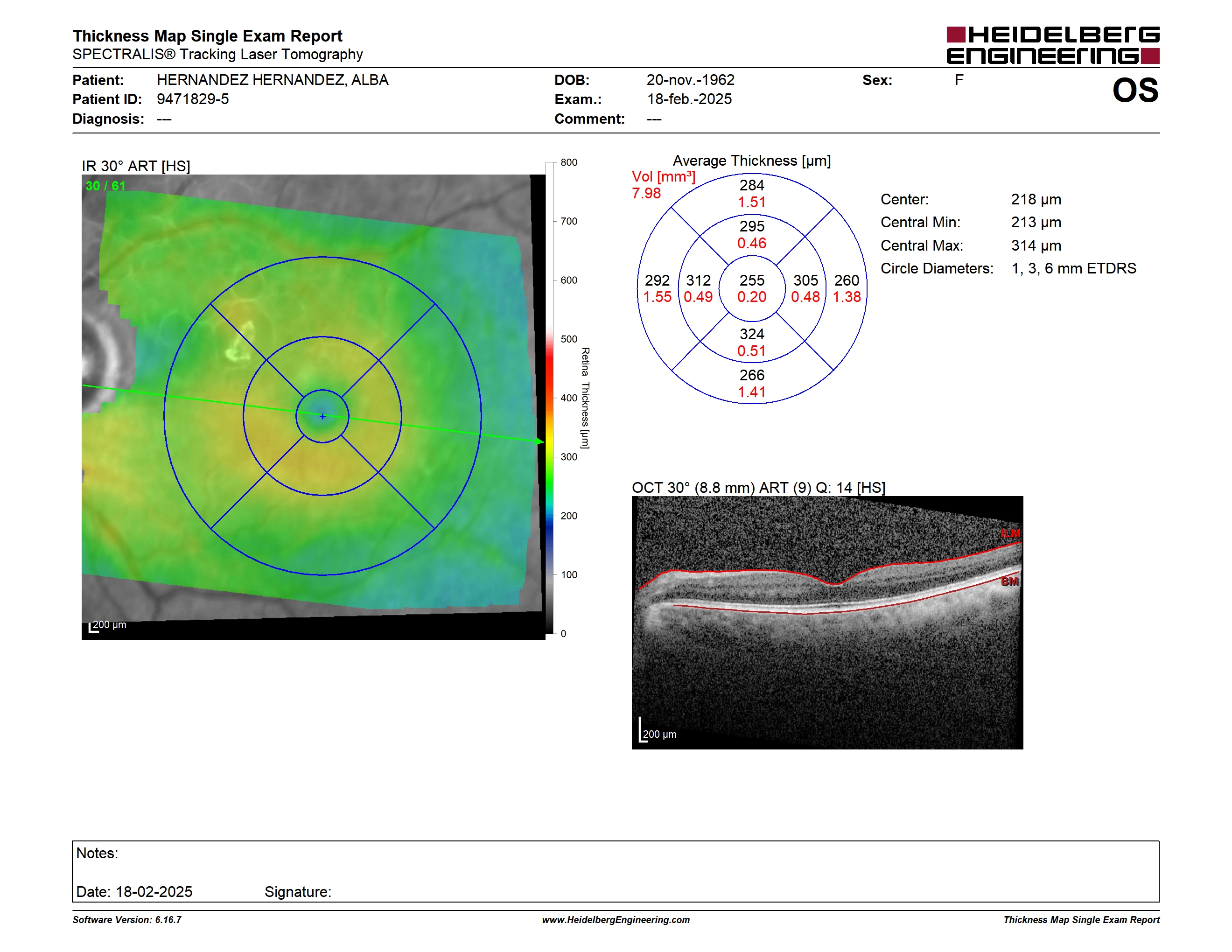Image resolution: width=1232 pixels, height=952 pixels.
Task: Click the 'IR 30° ART [HS]' image label
Action: pyautogui.click(x=136, y=167)
